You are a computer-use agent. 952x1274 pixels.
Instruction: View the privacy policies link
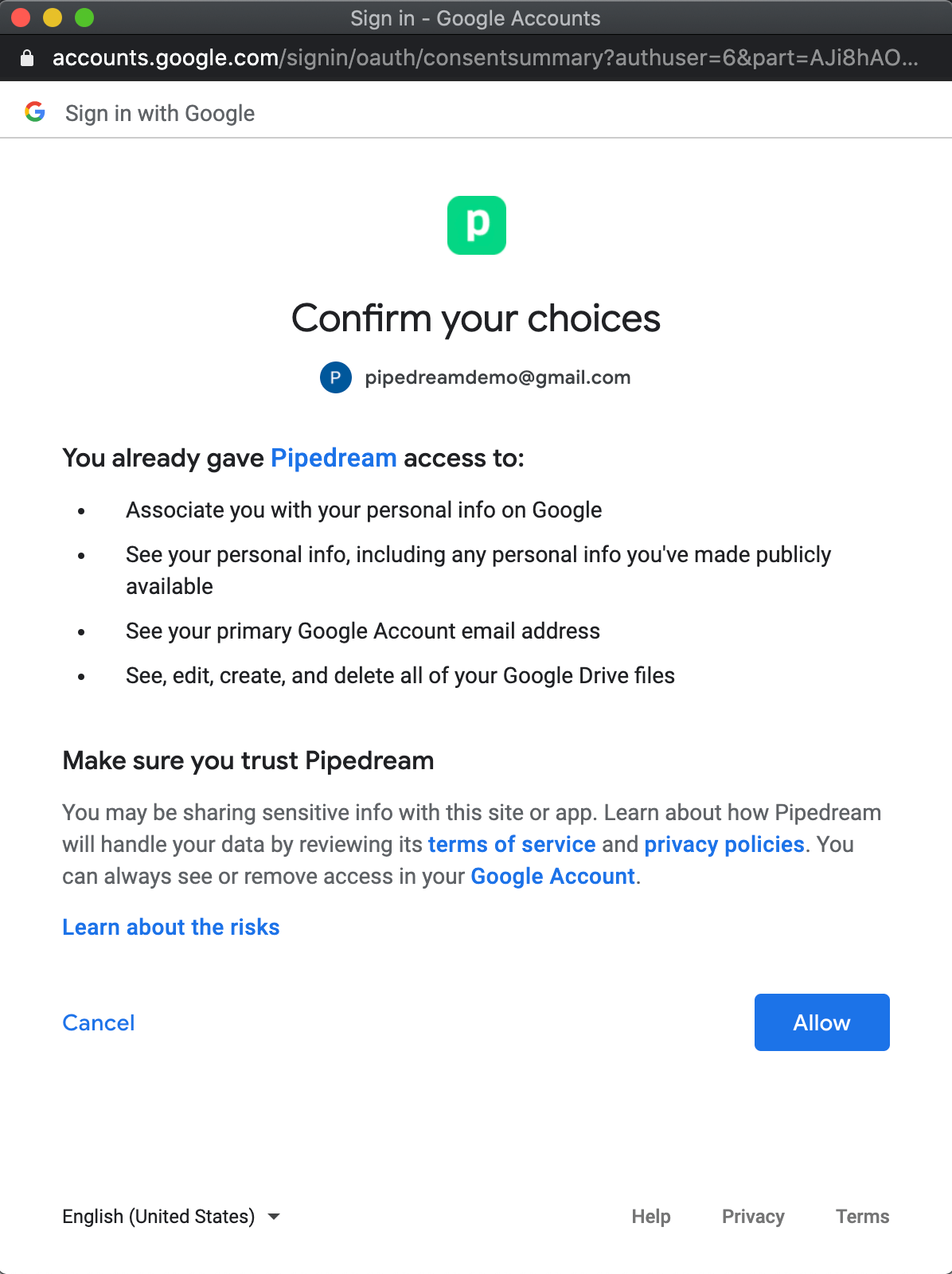724,845
